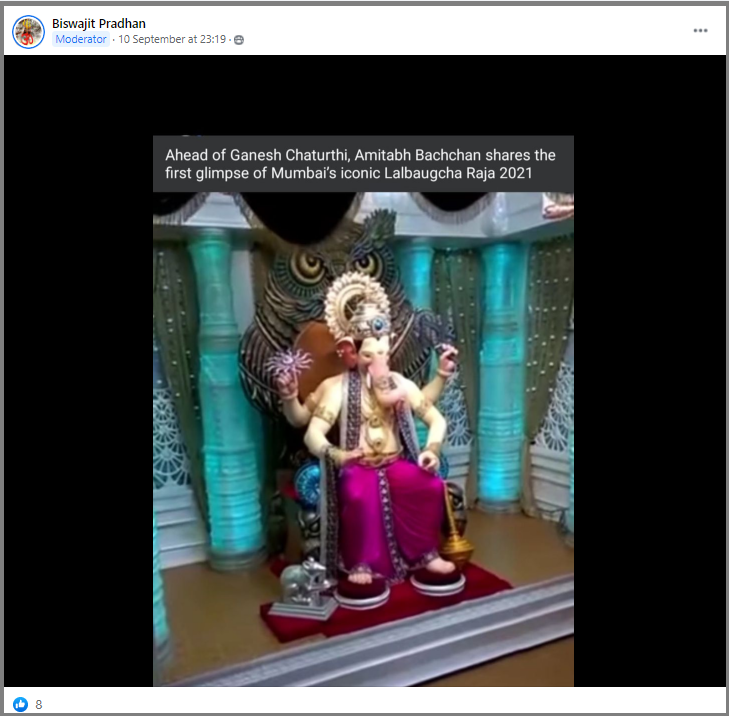Image resolution: width=729 pixels, height=716 pixels.
Task: Click the Moderator badge
Action: [81, 40]
